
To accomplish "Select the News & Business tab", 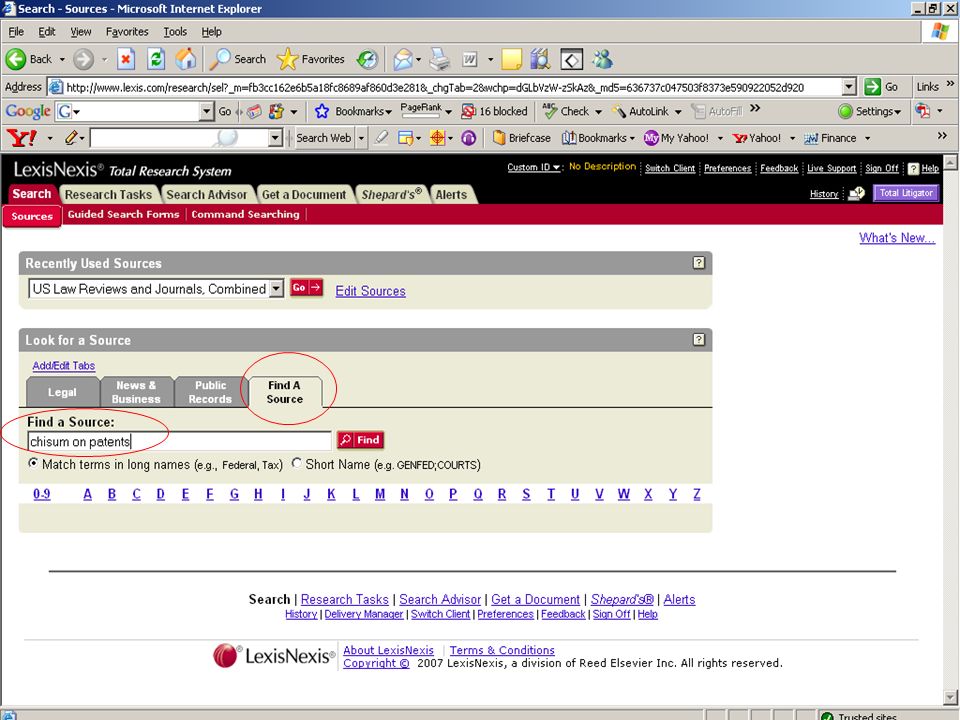I will click(137, 392).
